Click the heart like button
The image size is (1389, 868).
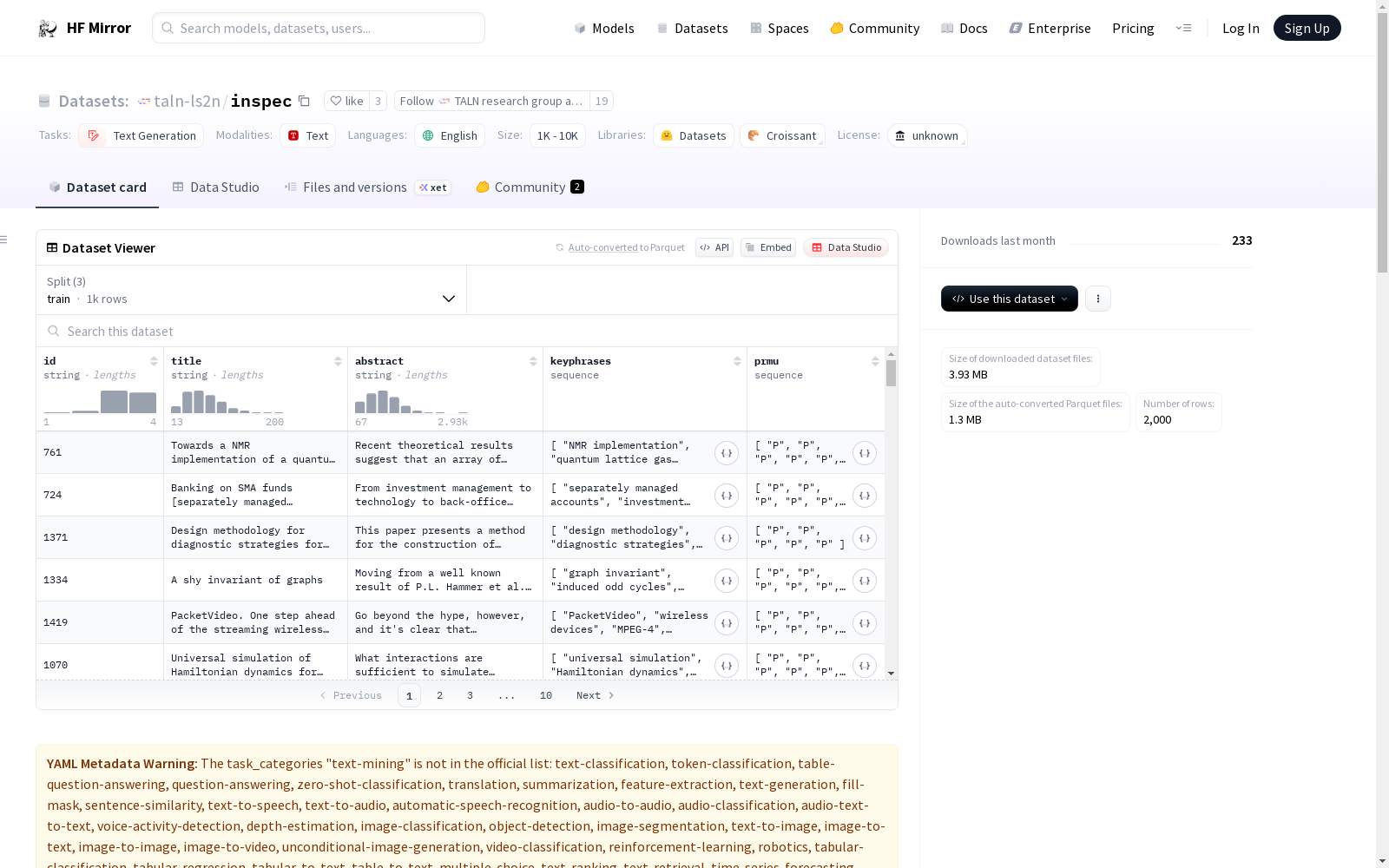click(x=346, y=101)
